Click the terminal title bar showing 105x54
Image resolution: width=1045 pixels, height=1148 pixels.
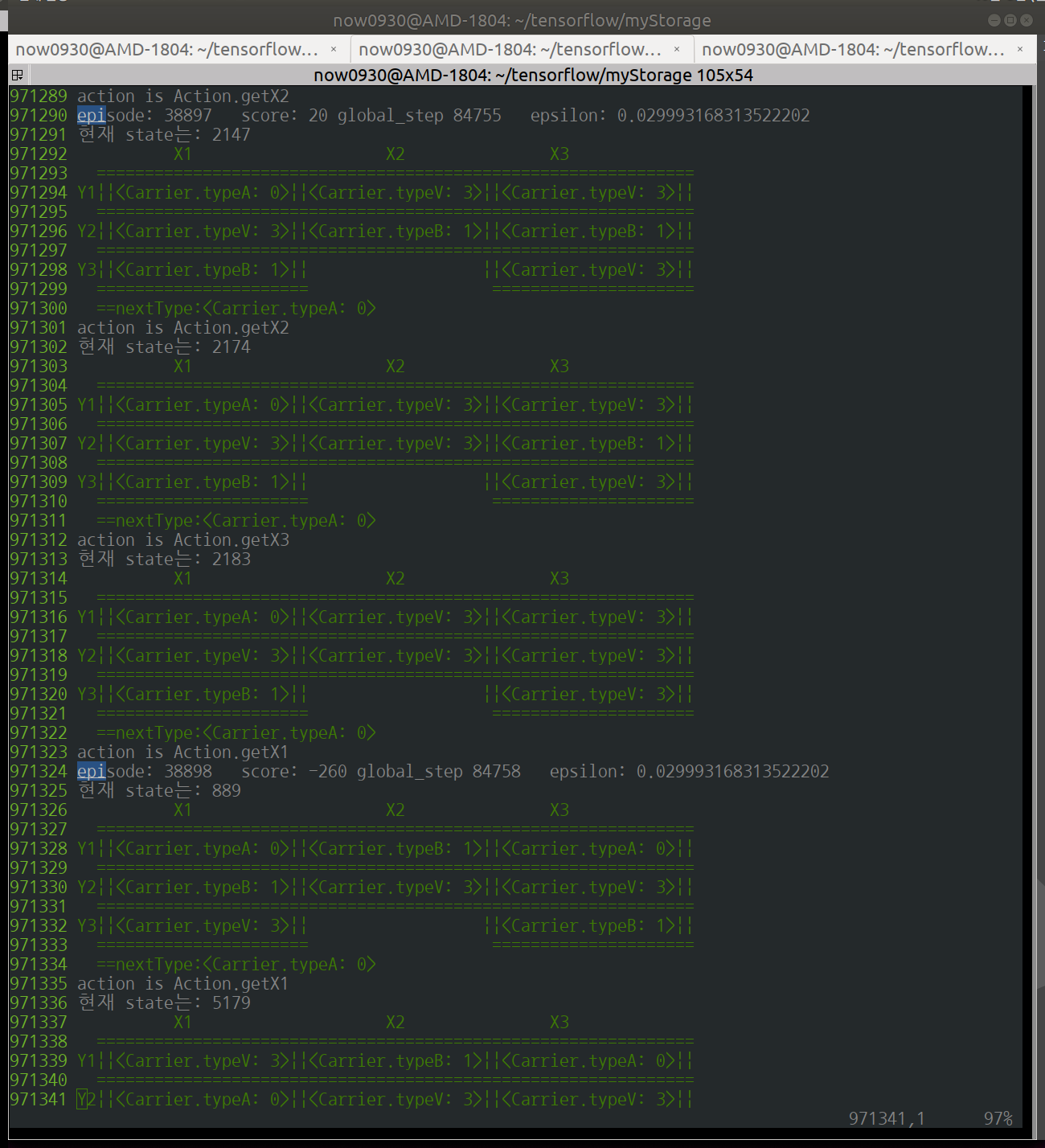click(532, 76)
